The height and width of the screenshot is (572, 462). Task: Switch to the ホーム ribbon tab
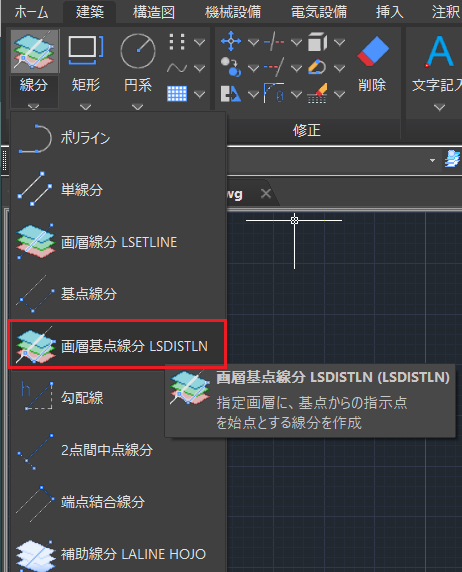point(32,12)
